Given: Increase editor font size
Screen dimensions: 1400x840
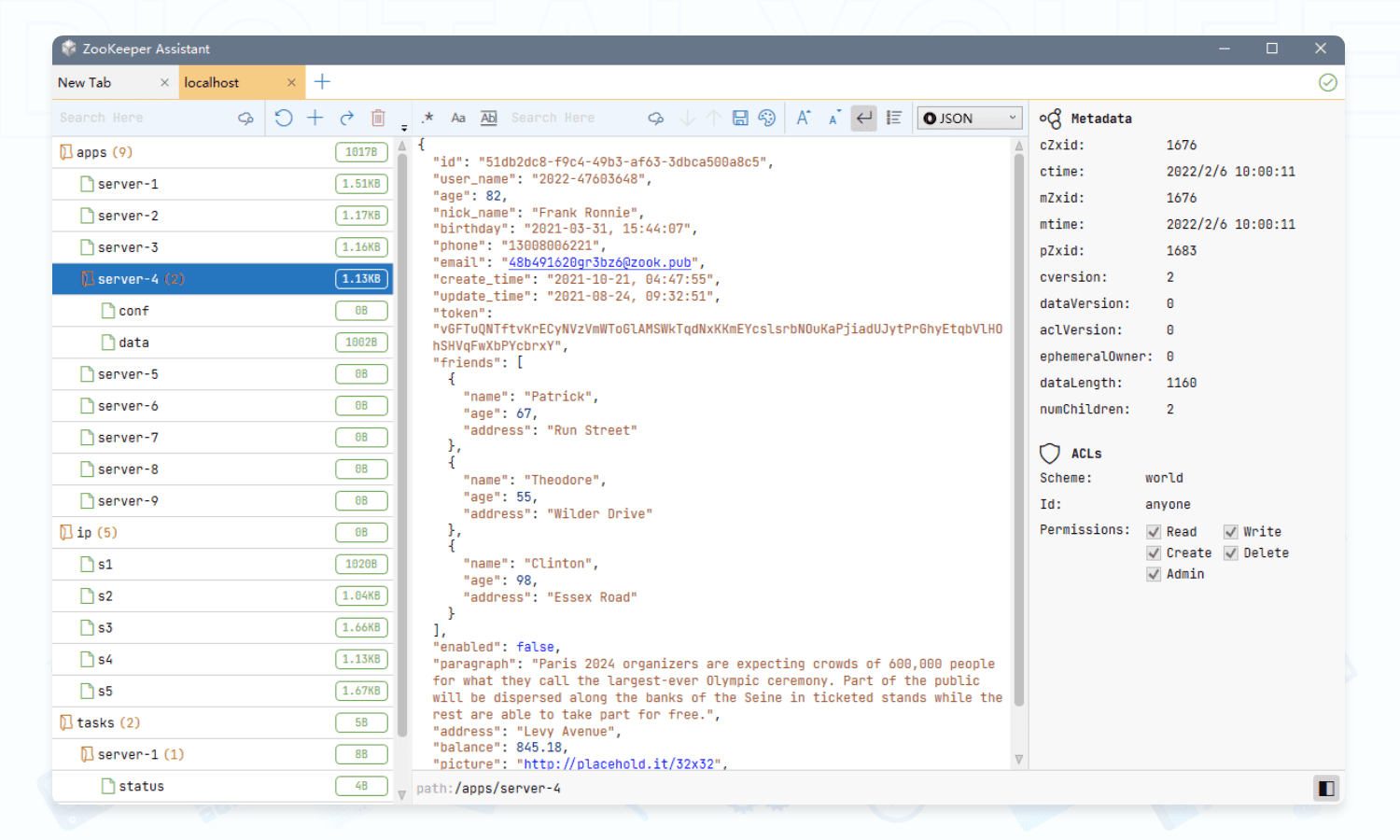Looking at the screenshot, I should coord(803,118).
